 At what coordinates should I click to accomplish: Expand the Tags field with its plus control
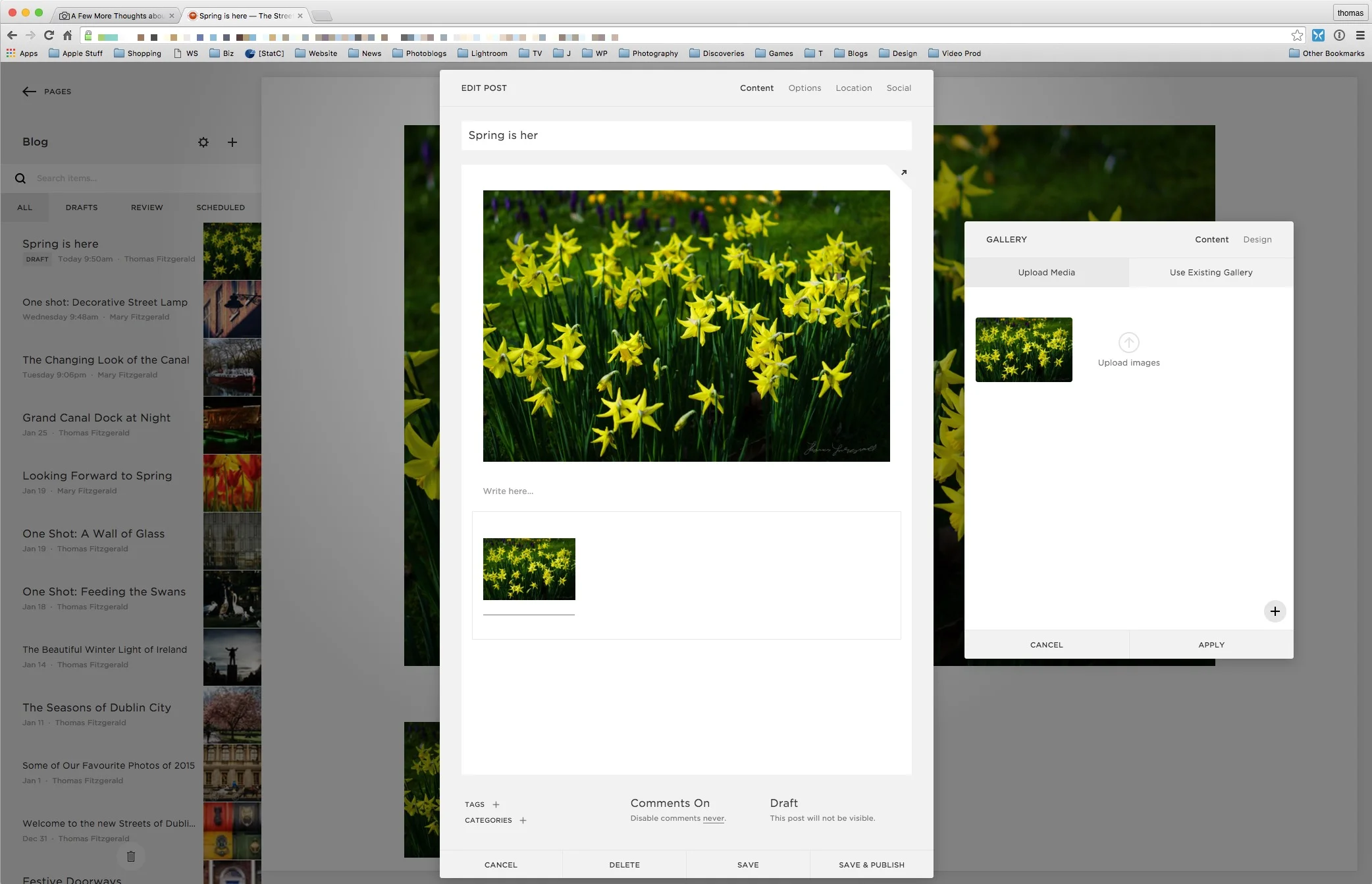tap(497, 804)
